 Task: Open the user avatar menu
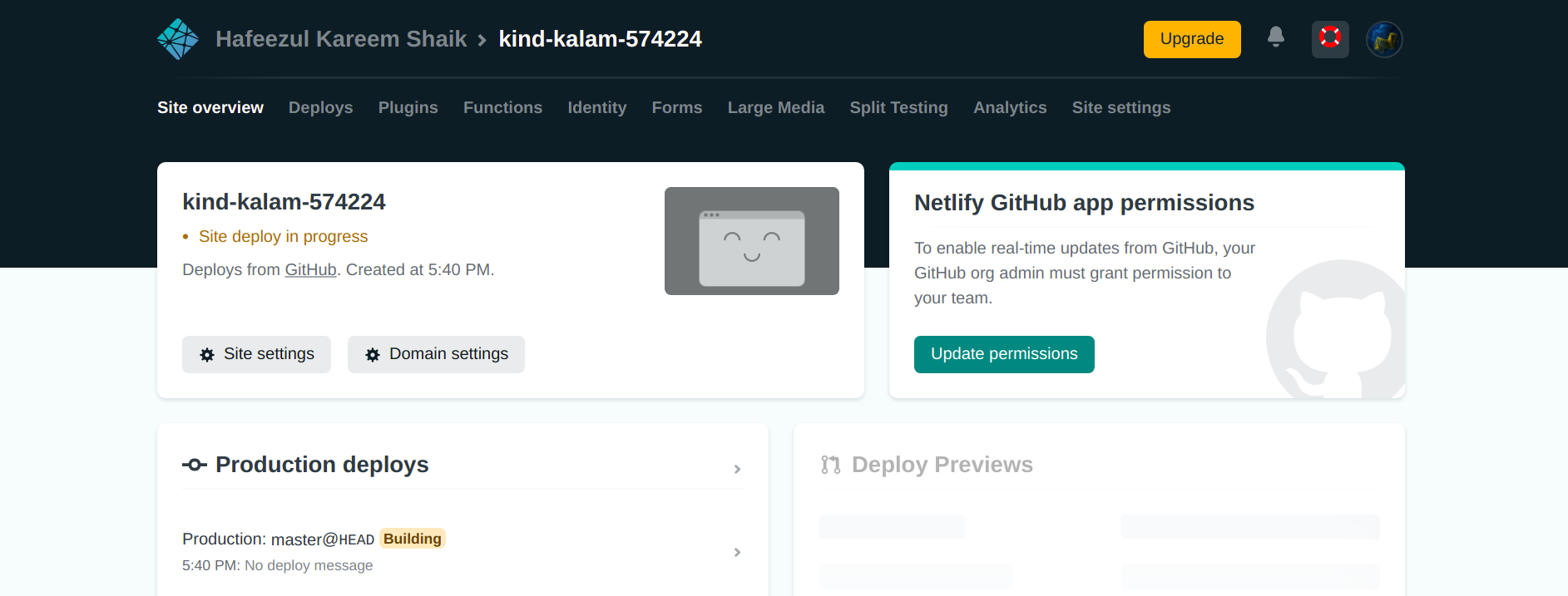[x=1383, y=39]
